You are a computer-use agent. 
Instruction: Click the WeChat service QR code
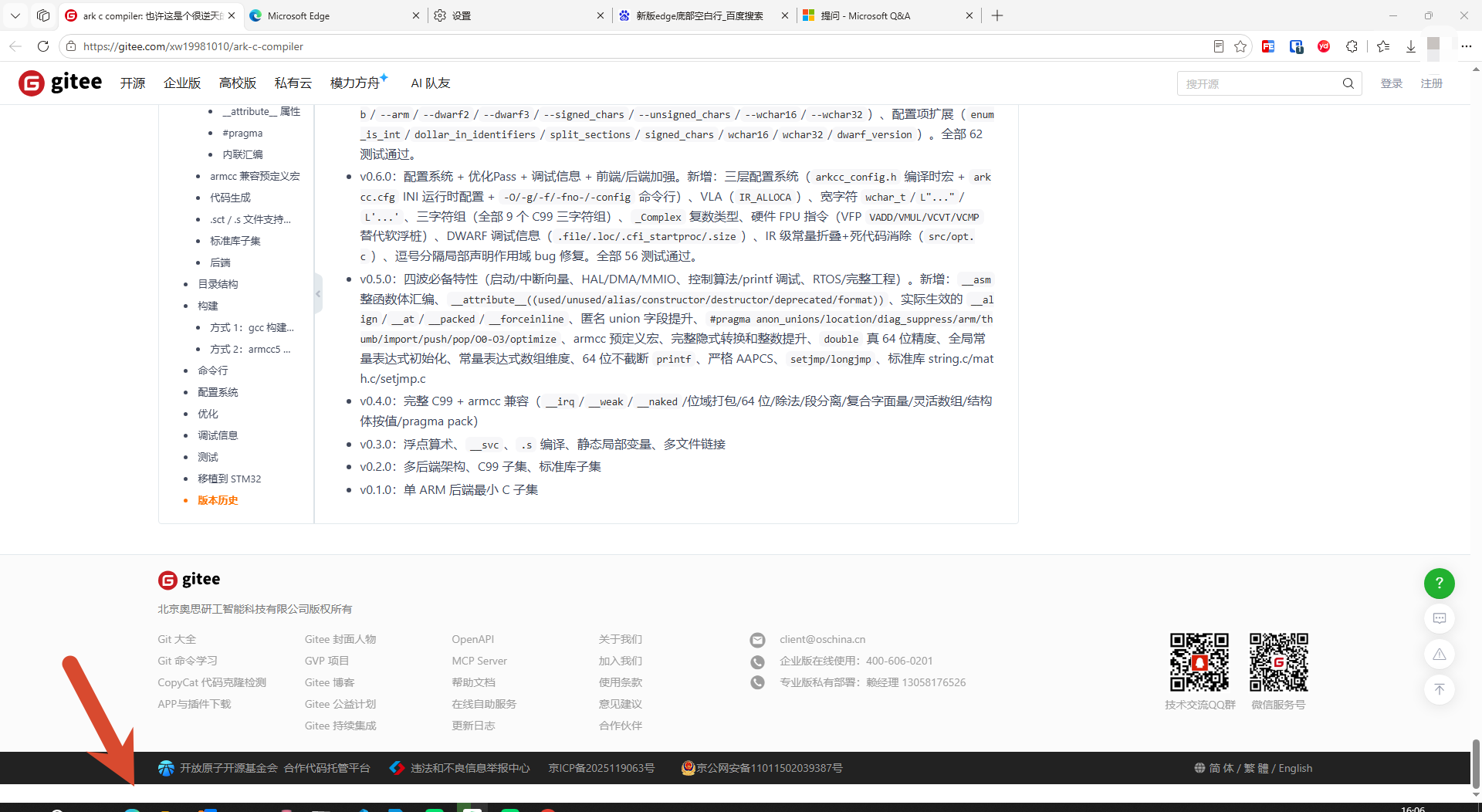[x=1279, y=662]
